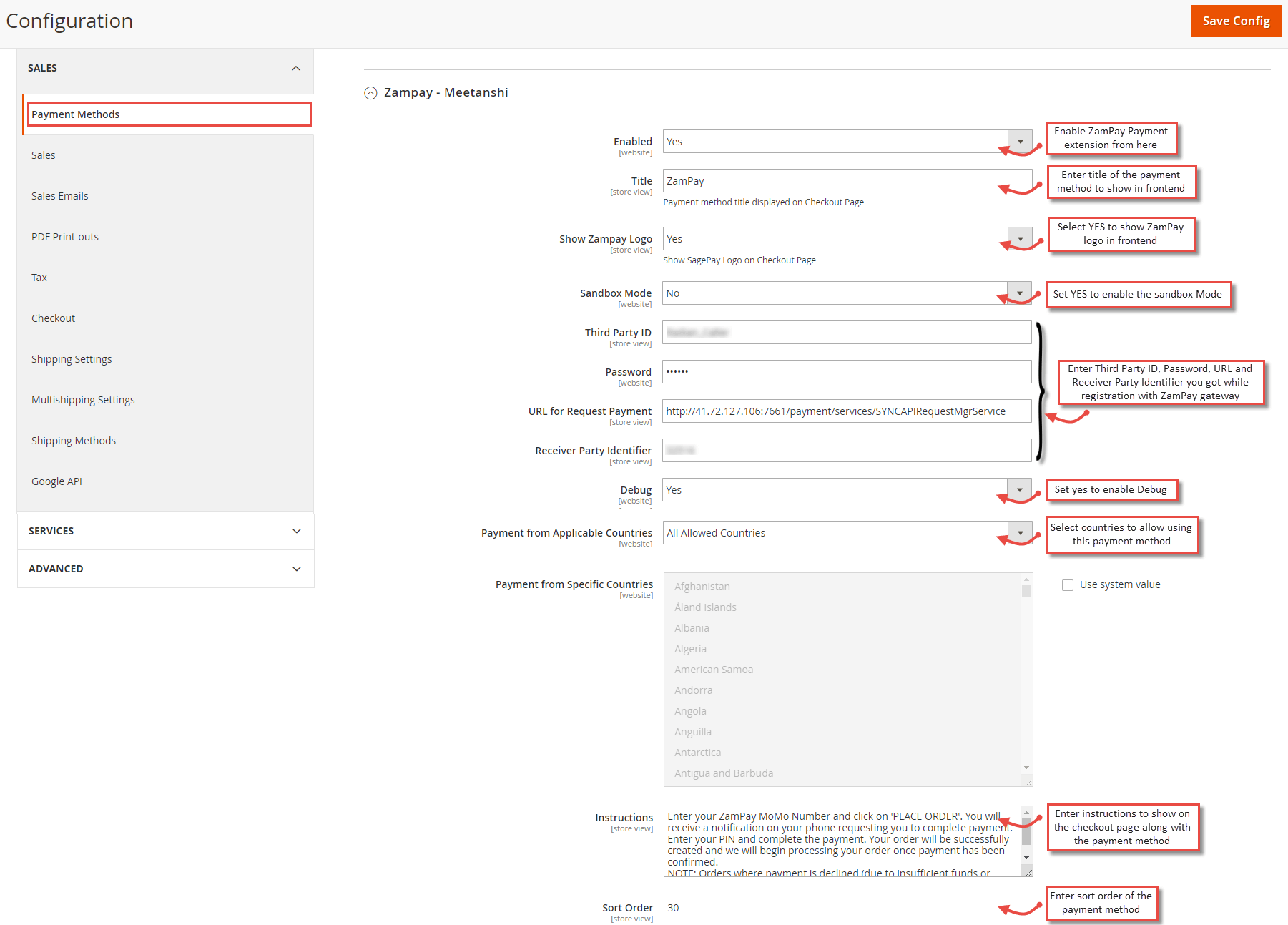1288x925 pixels.
Task: Open the Show Zampay Logo dropdown
Action: (847, 239)
